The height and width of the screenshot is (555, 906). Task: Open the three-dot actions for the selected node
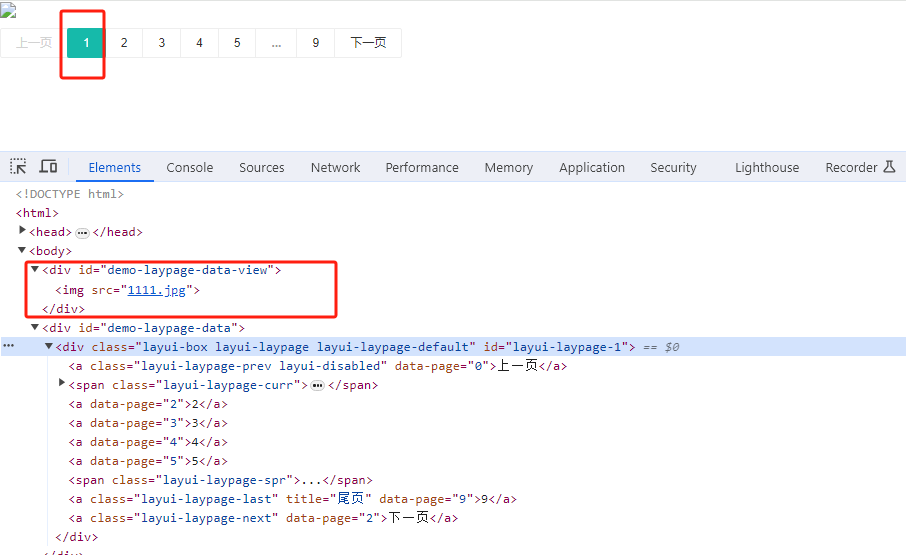click(8, 346)
